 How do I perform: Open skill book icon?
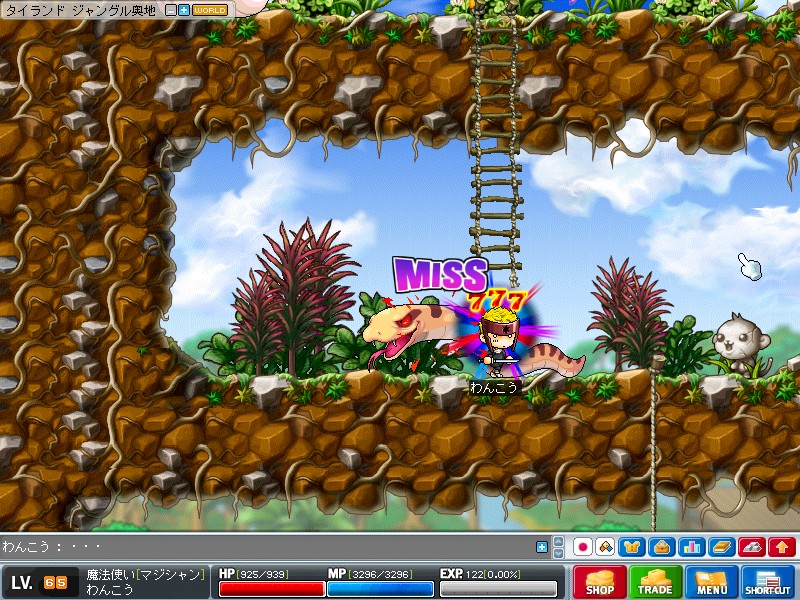coord(722,547)
